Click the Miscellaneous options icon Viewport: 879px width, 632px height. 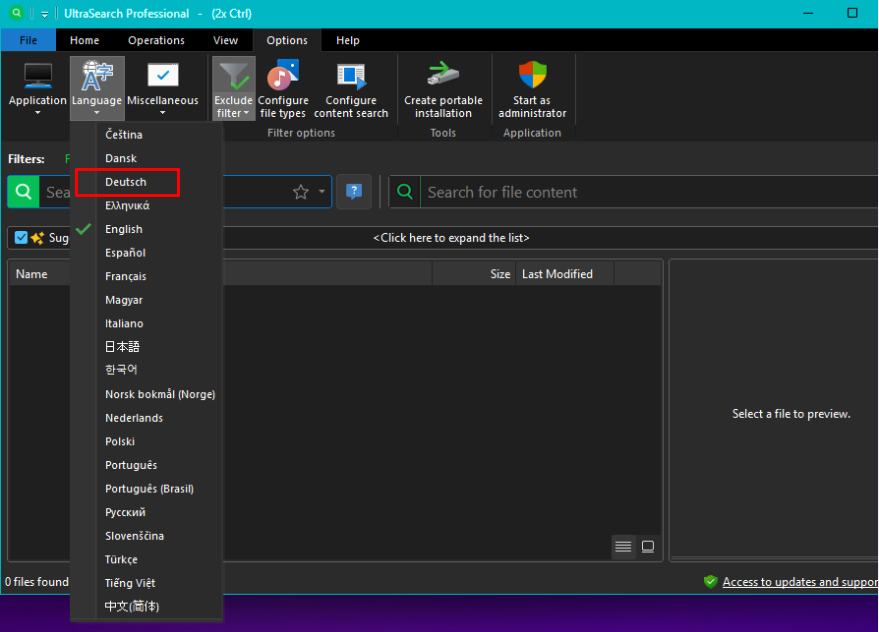[x=162, y=77]
